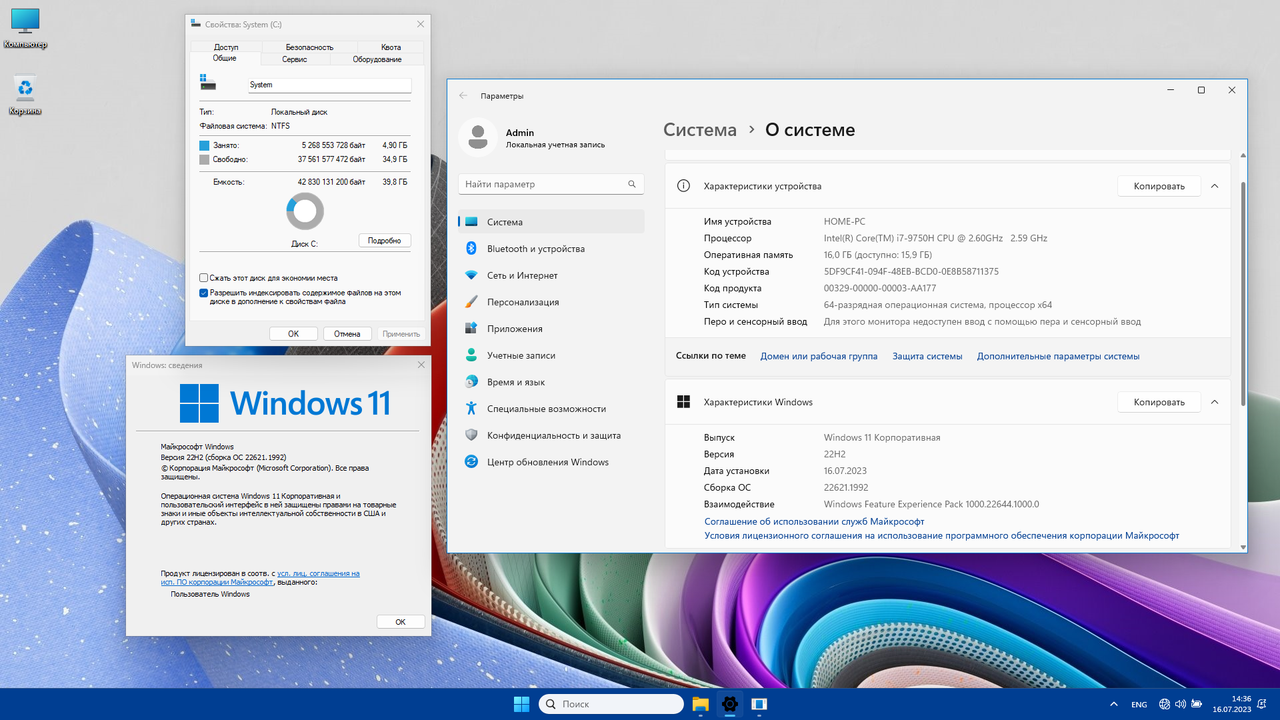The height and width of the screenshot is (720, 1280).
Task: Open Защита системы link
Action: tap(927, 356)
